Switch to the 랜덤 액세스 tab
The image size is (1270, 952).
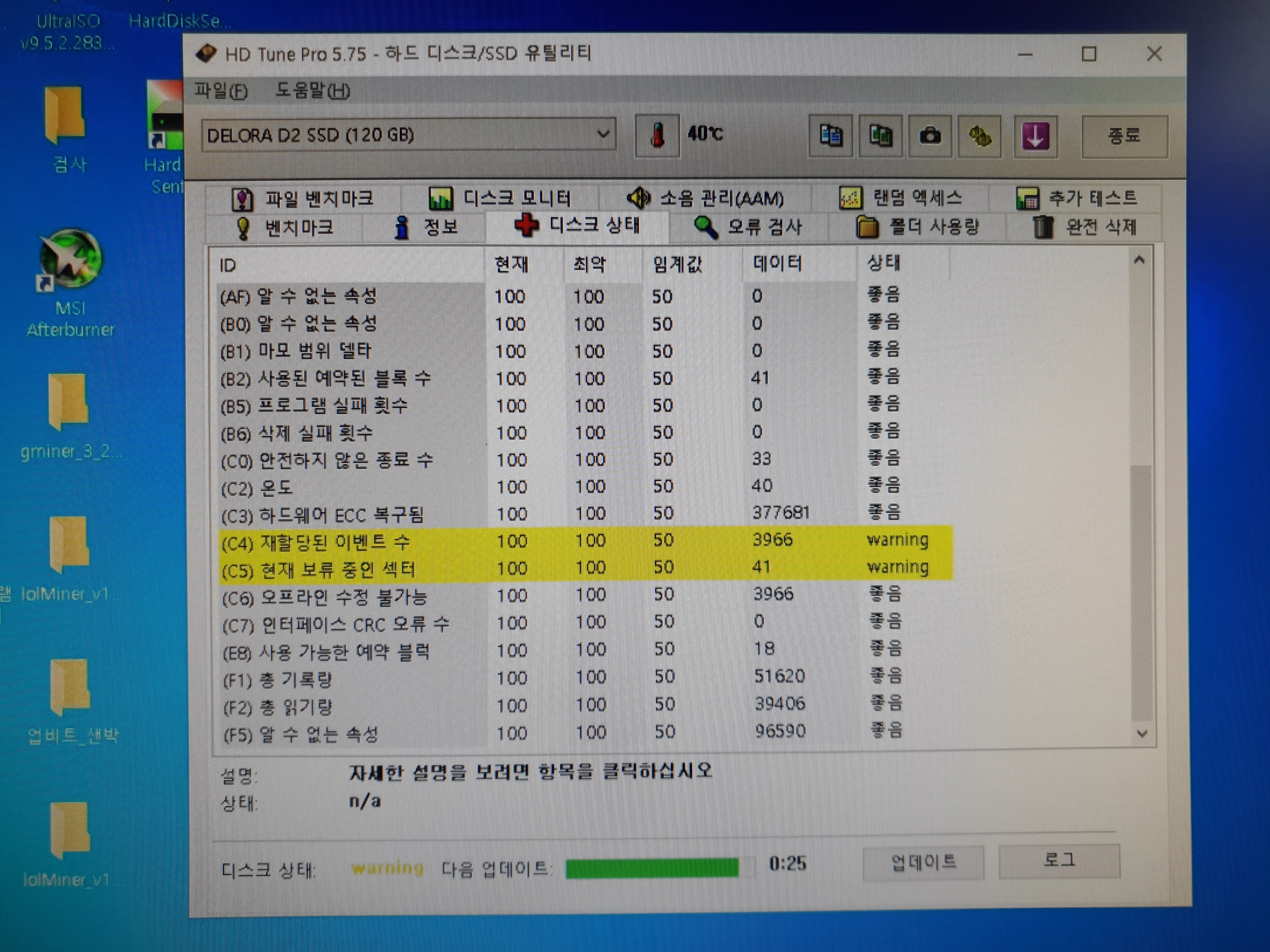(900, 199)
